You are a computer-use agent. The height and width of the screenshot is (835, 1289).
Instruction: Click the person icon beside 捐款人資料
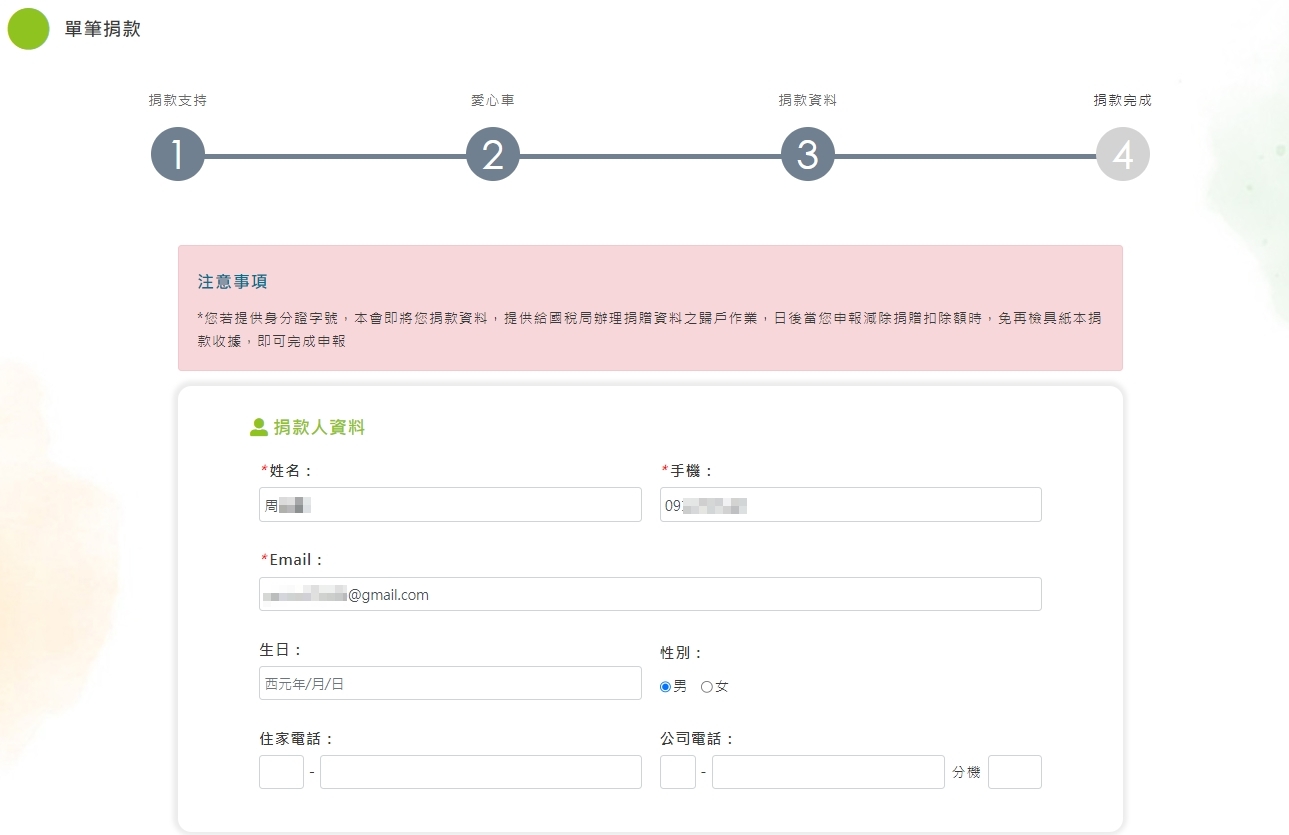point(259,428)
